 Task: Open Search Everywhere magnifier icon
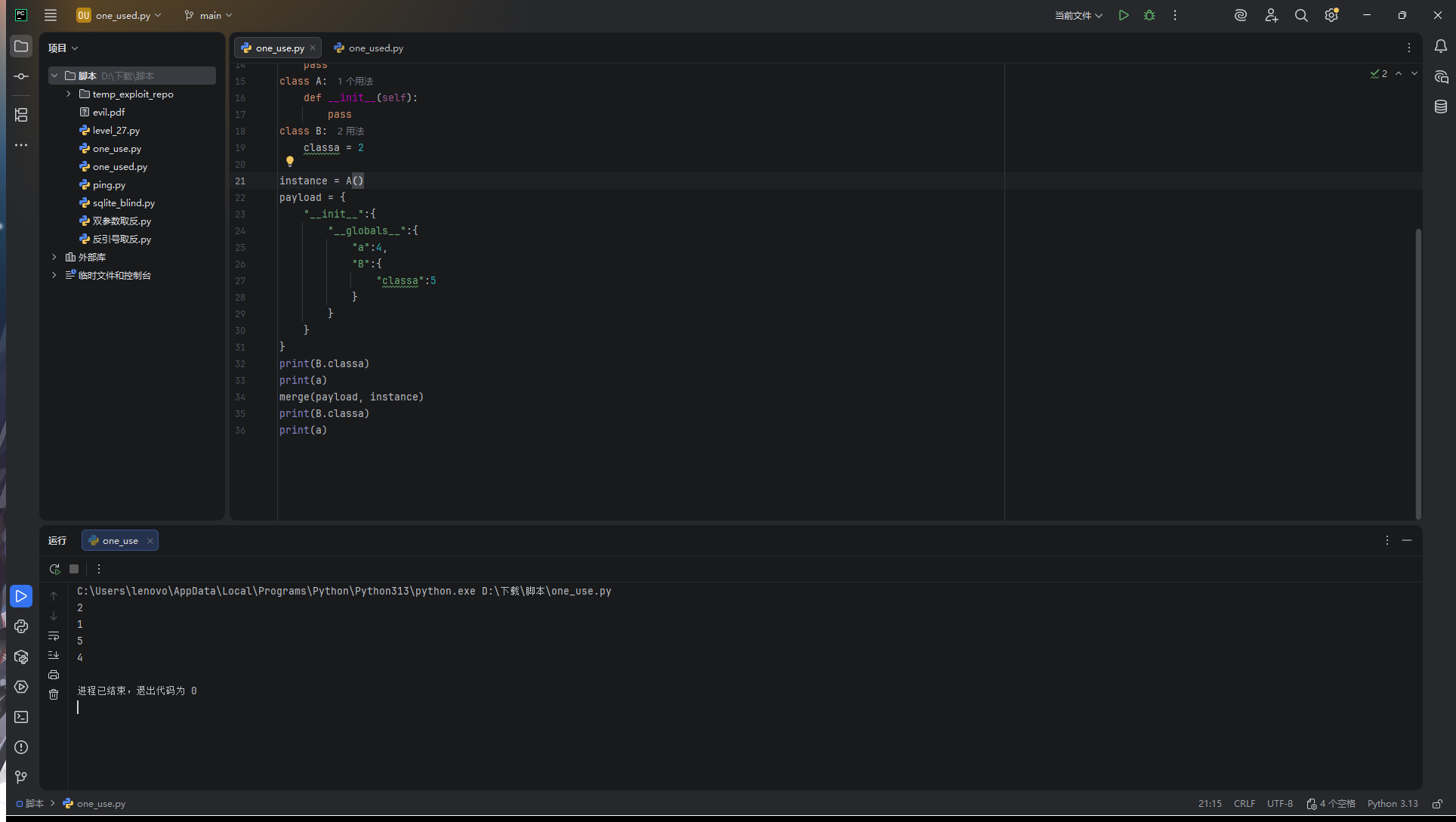1301,15
